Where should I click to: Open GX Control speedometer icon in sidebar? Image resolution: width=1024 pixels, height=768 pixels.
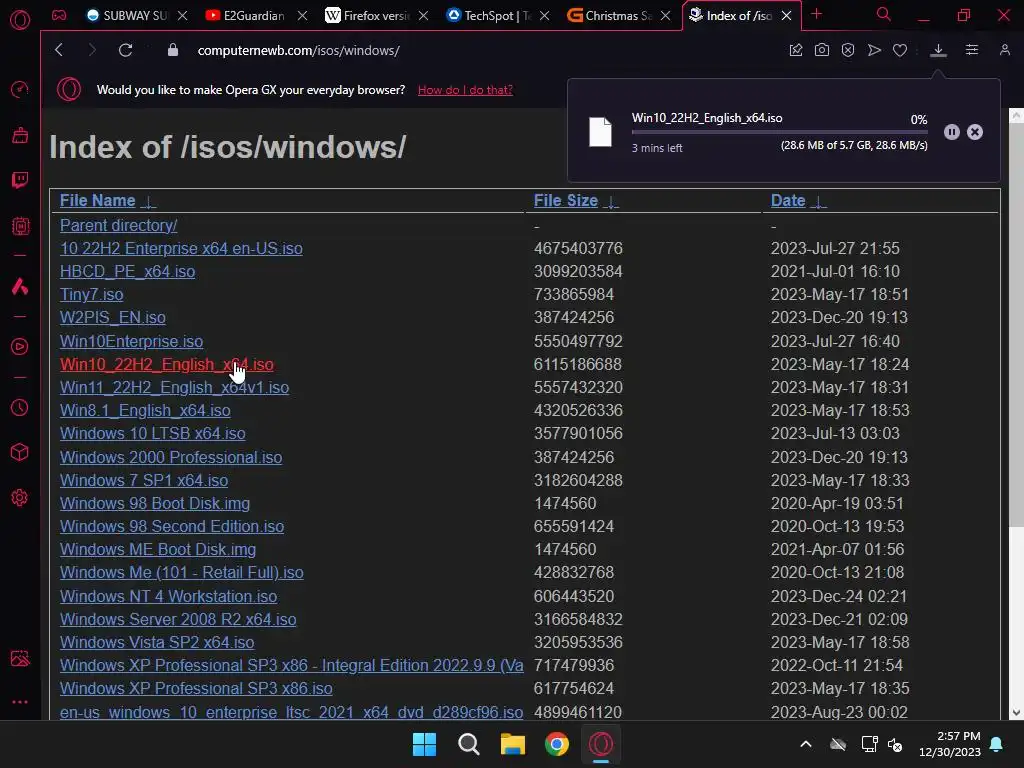click(x=20, y=89)
